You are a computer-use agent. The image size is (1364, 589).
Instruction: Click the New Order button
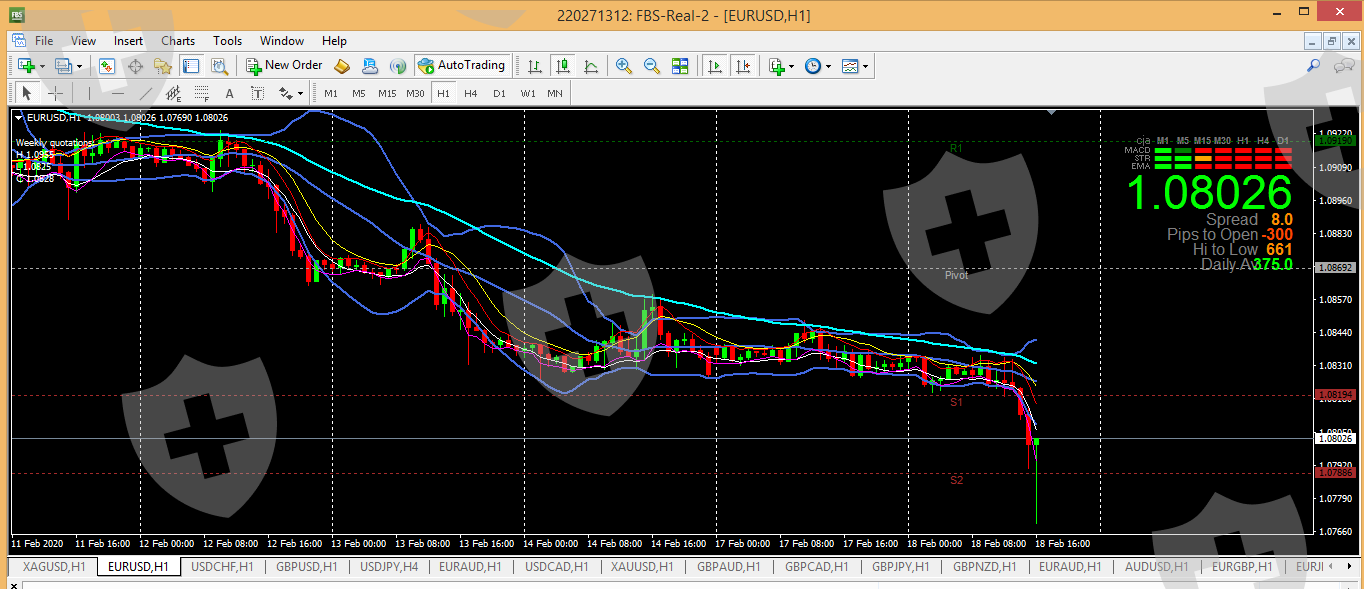pyautogui.click(x=284, y=66)
